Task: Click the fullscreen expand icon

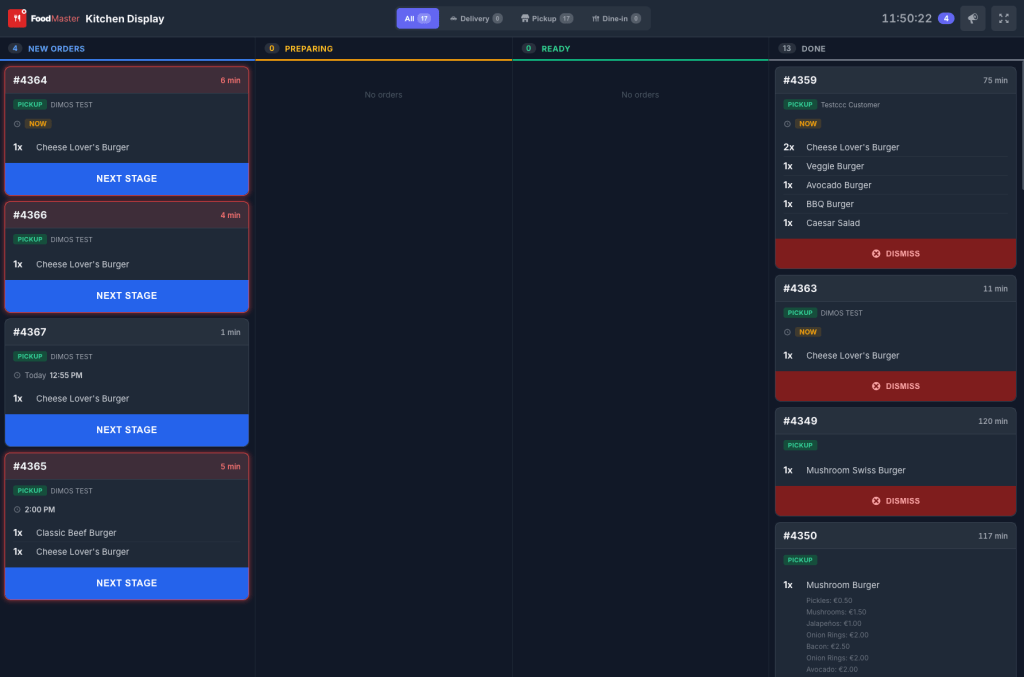Action: (x=1003, y=17)
